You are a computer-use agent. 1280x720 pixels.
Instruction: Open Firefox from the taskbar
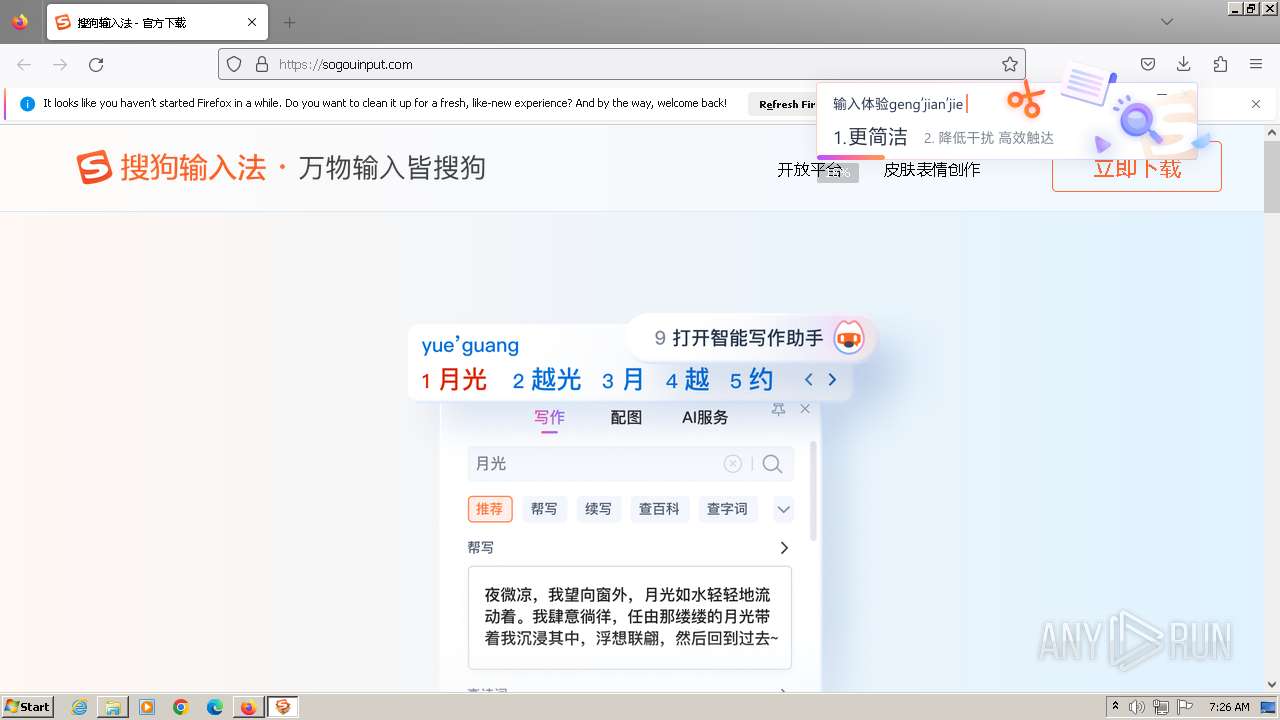[248, 707]
